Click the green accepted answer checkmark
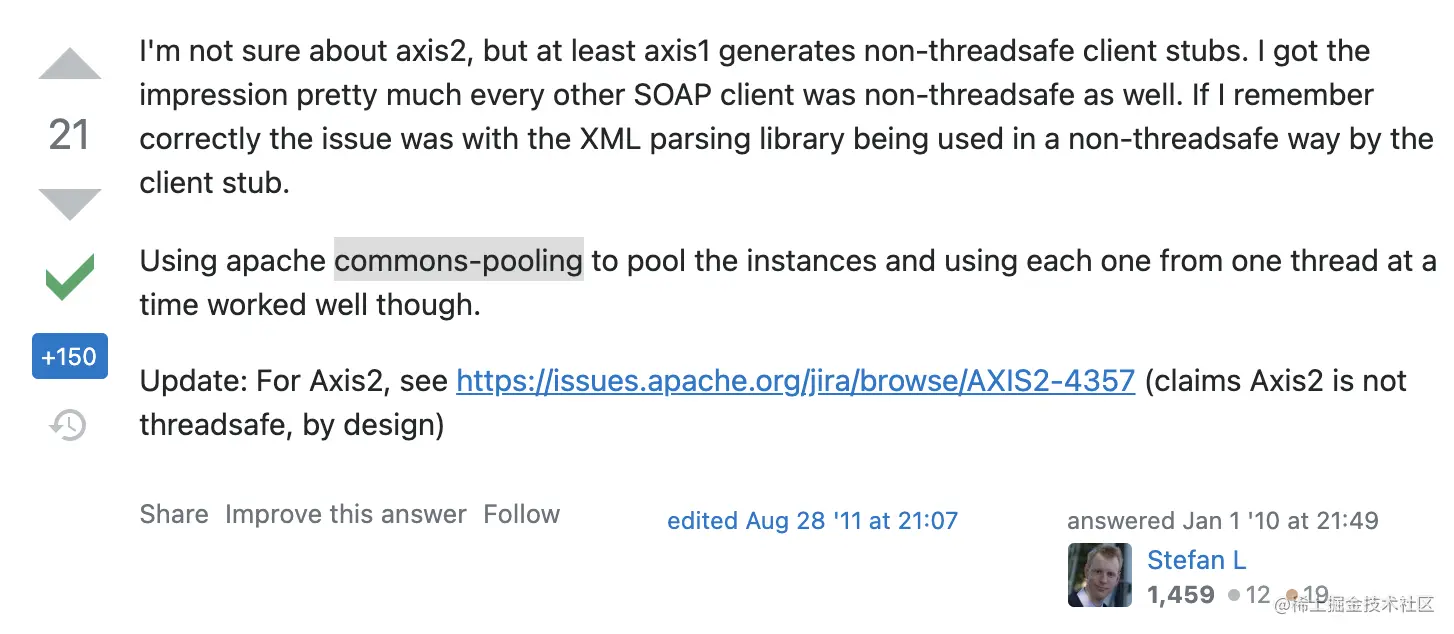The width and height of the screenshot is (1454, 634). pyautogui.click(x=70, y=277)
